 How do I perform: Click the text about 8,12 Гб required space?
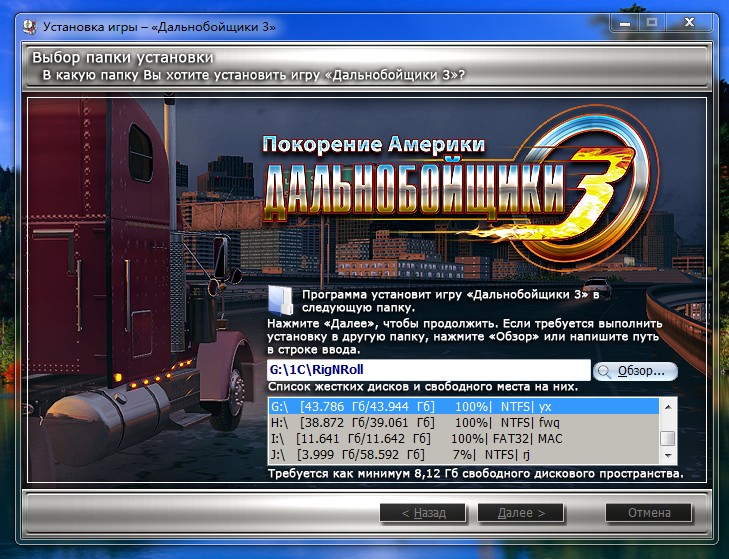point(476,474)
